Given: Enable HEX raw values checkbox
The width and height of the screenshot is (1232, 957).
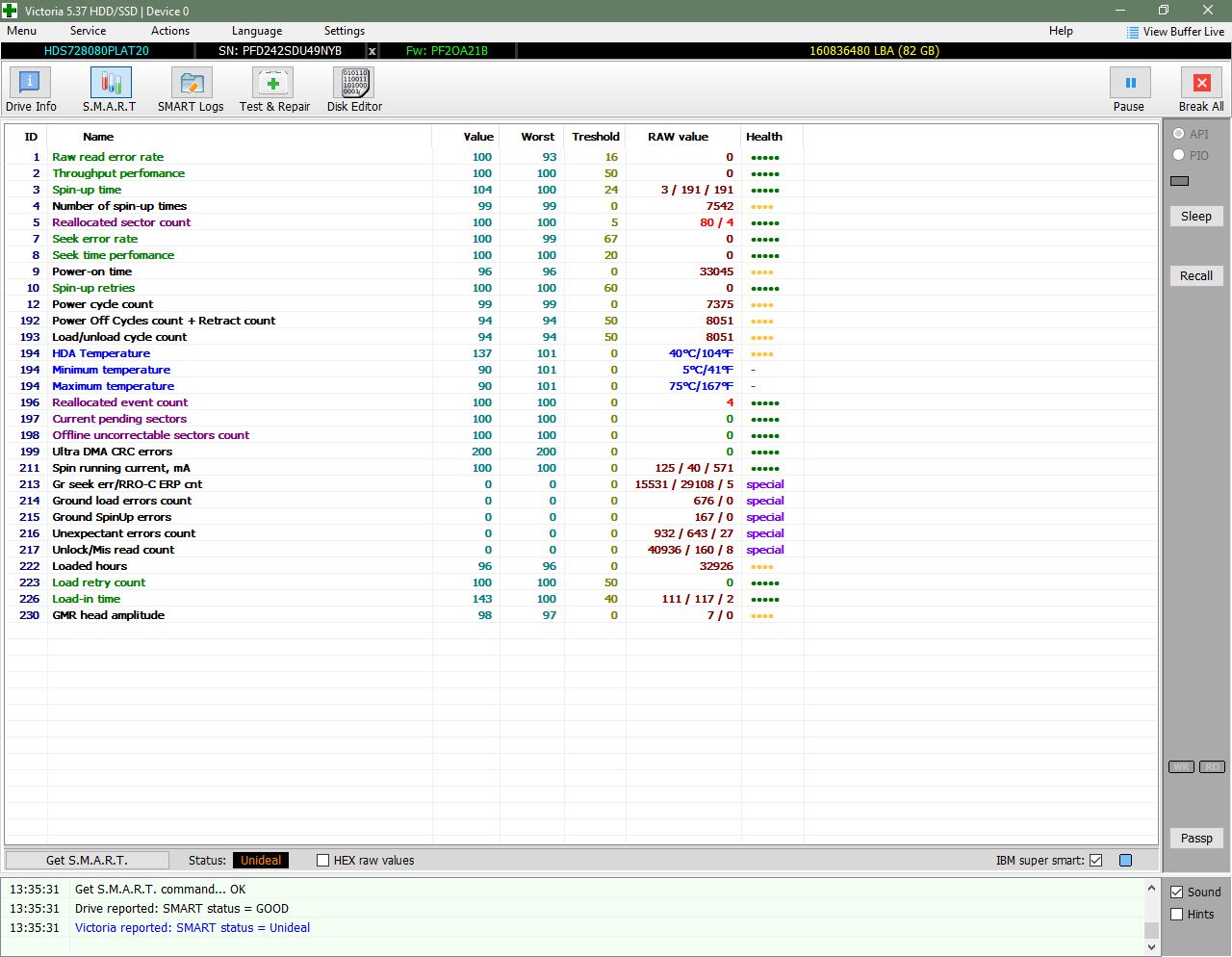Looking at the screenshot, I should [323, 861].
